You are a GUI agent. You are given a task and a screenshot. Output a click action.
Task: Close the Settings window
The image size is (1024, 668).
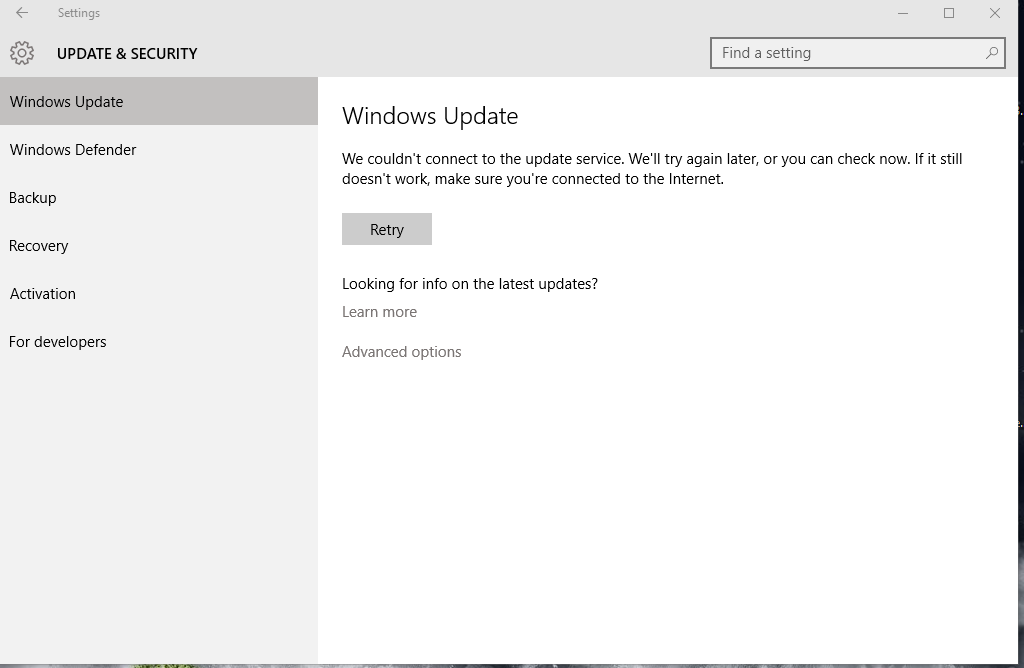(995, 13)
